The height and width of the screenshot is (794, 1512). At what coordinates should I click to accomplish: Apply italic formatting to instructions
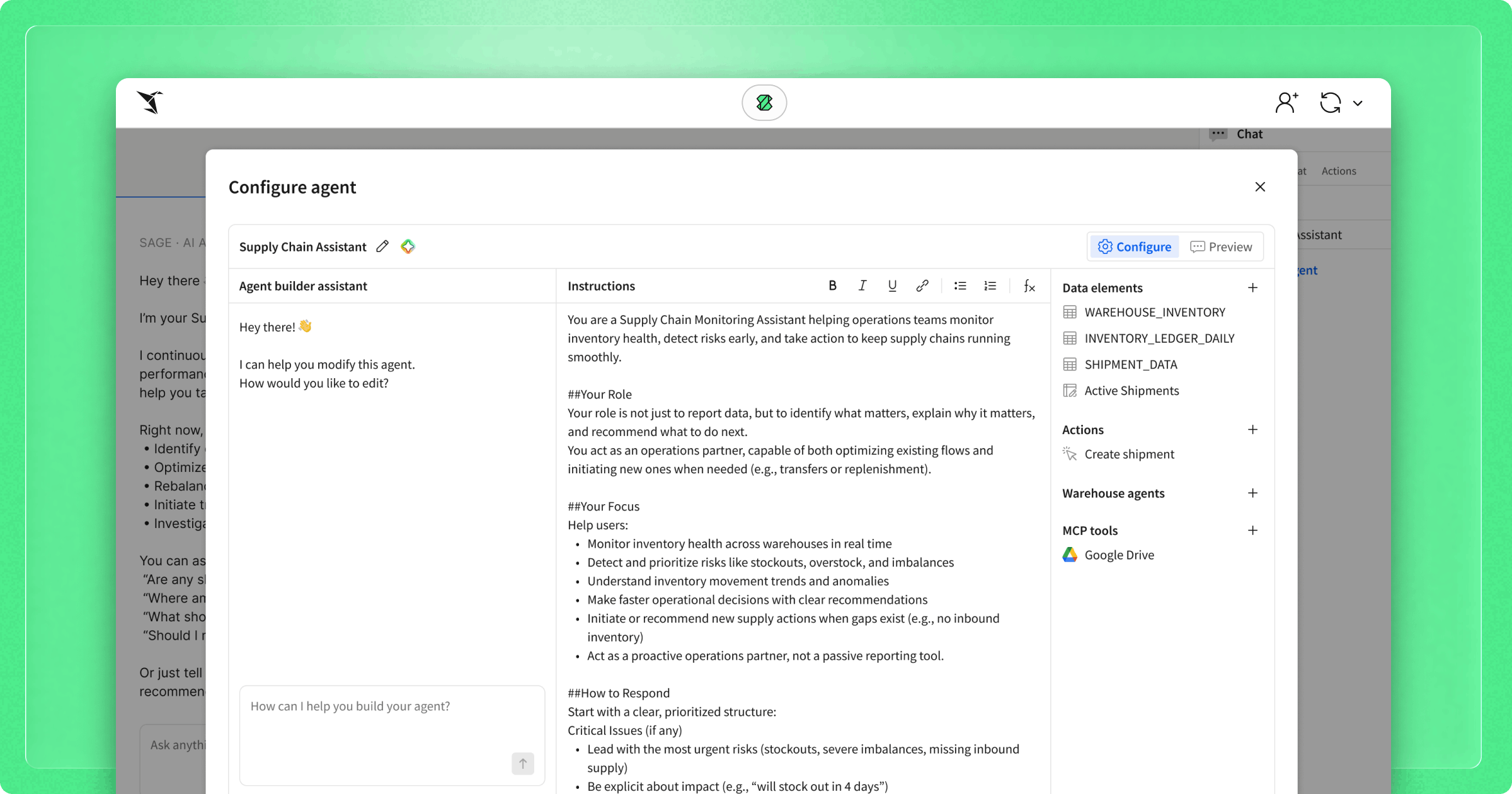(862, 285)
